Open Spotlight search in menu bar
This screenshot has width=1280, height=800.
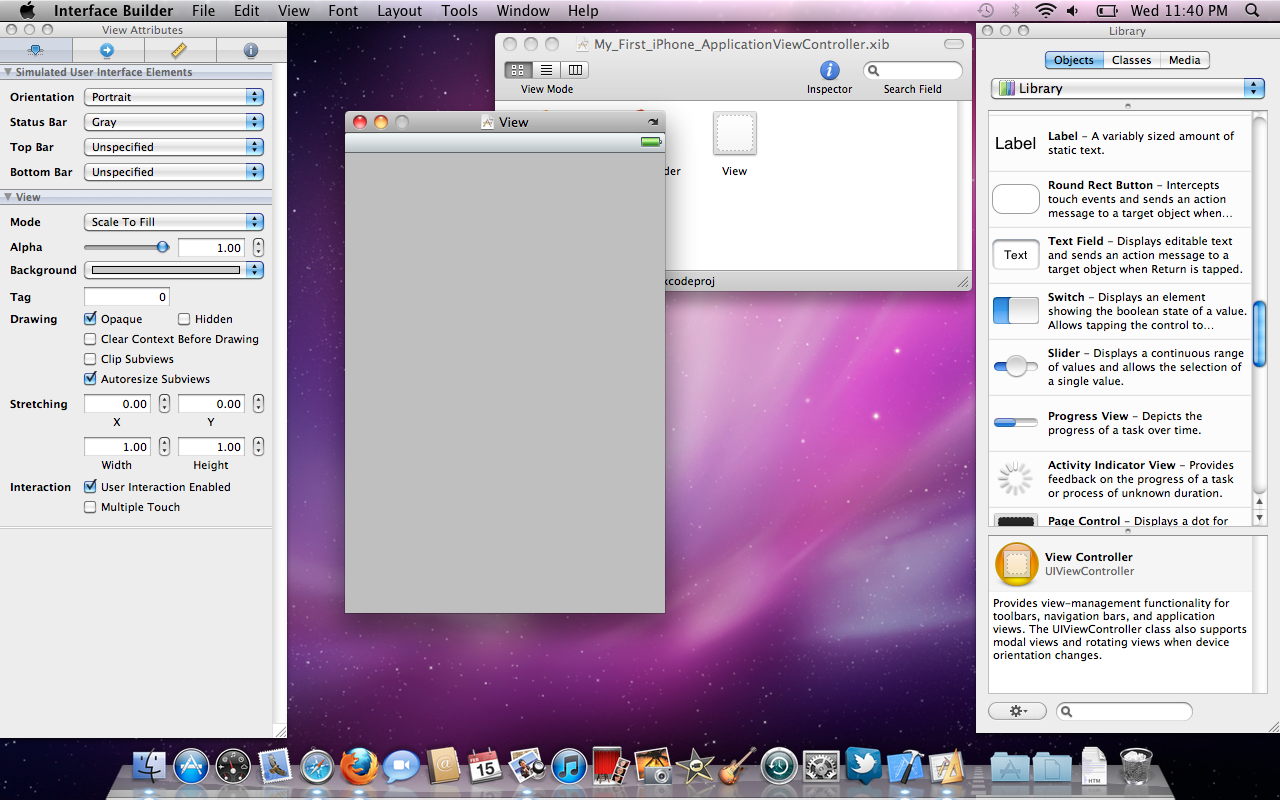coord(1252,11)
